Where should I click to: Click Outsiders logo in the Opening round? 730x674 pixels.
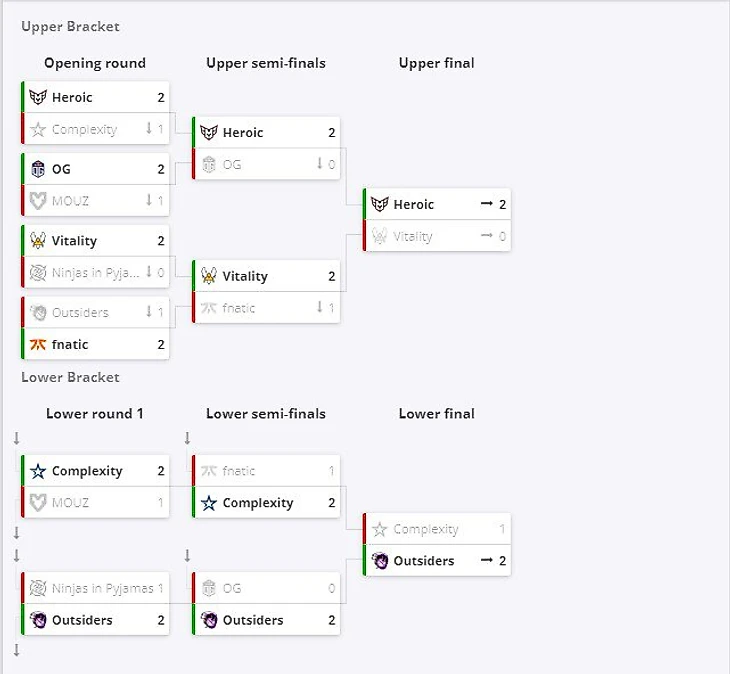tap(38, 312)
